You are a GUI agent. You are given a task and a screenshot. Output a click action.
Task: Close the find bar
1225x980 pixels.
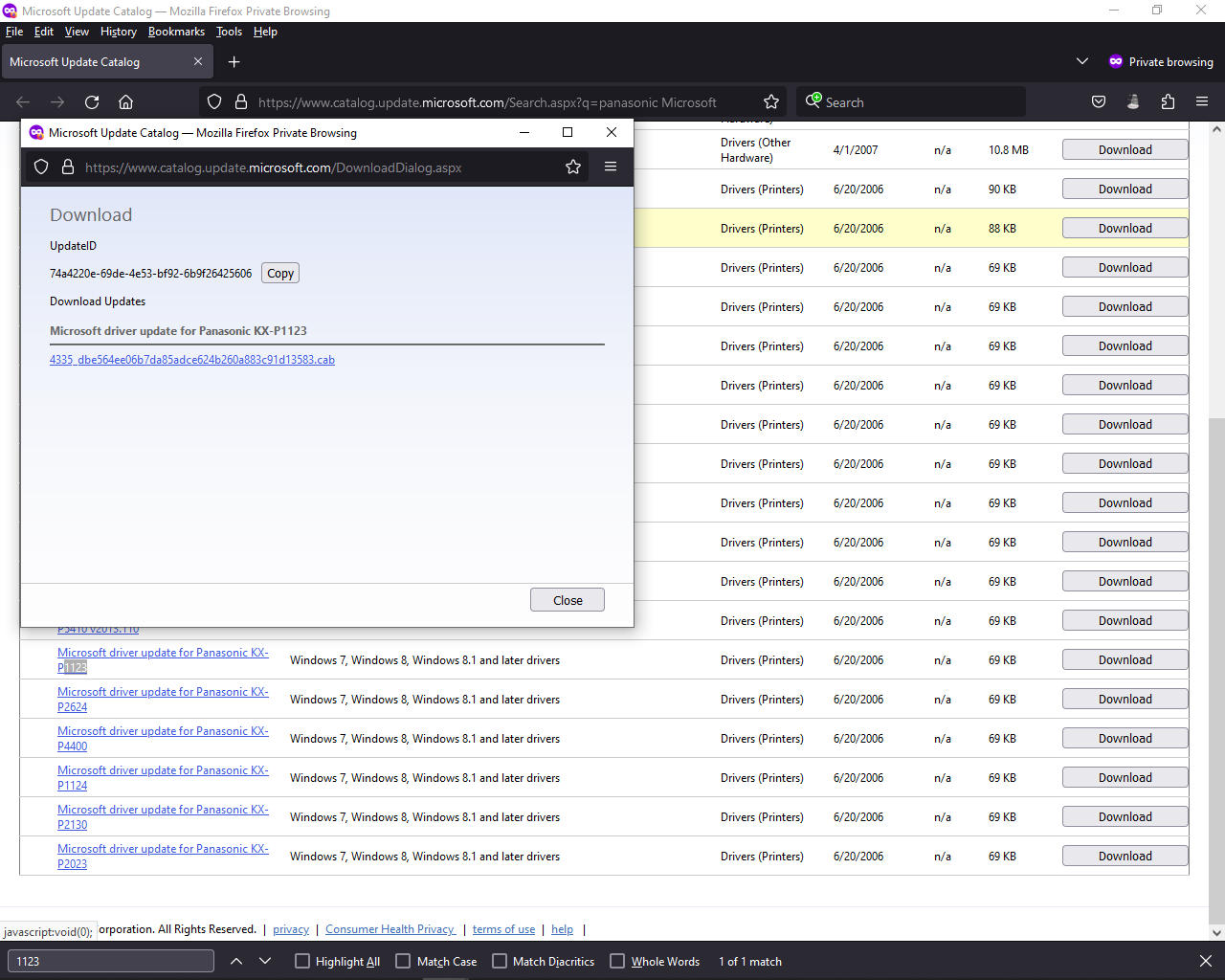(x=1205, y=961)
